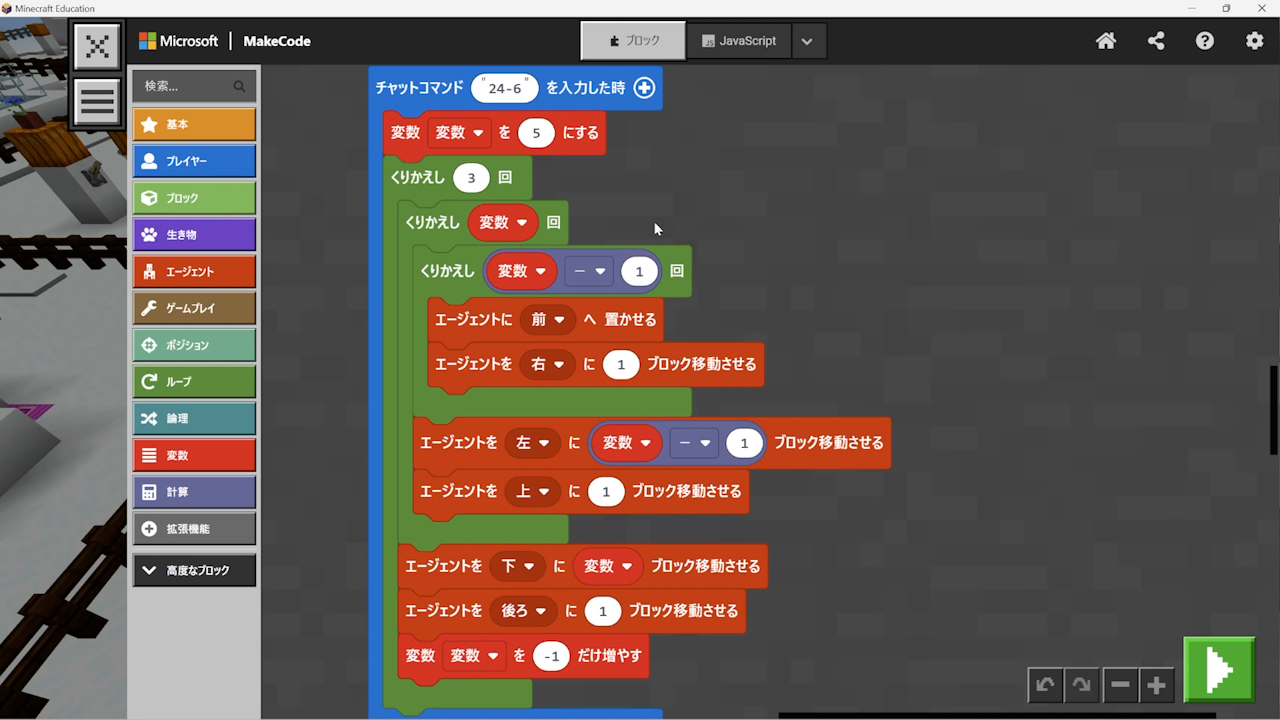Click the Home icon in header

click(x=1106, y=41)
